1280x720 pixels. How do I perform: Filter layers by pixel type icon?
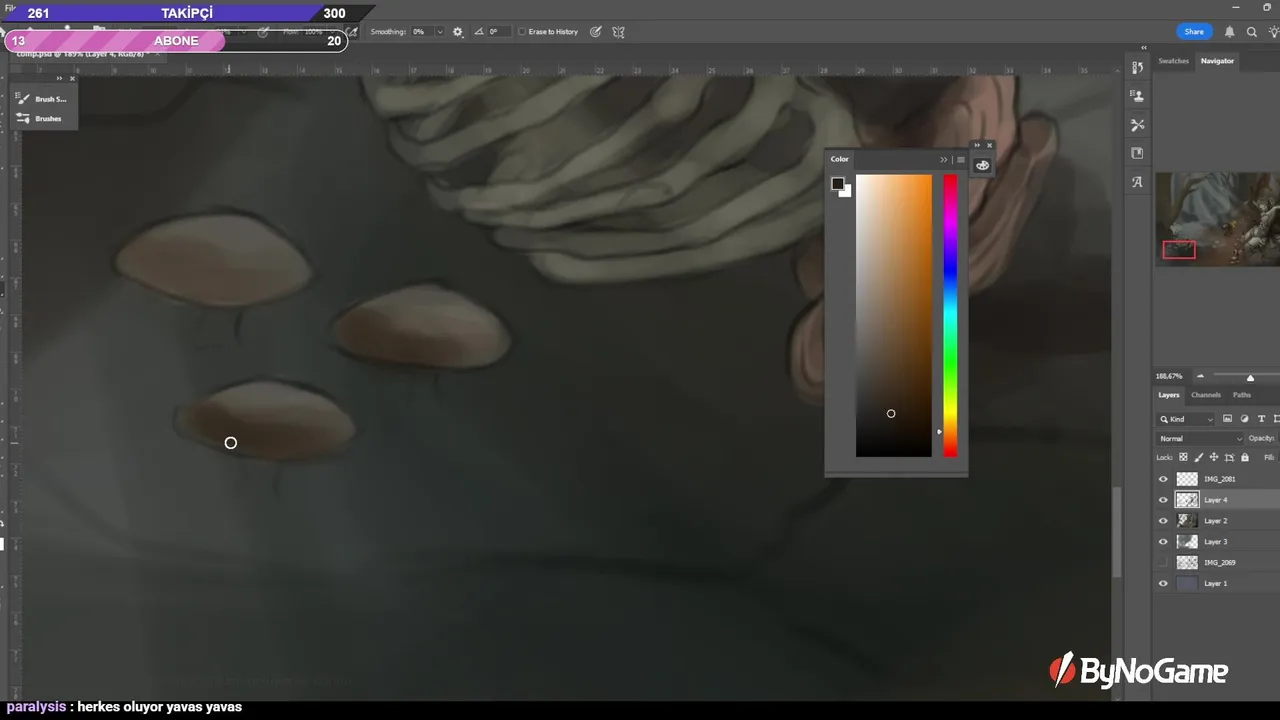point(1227,419)
